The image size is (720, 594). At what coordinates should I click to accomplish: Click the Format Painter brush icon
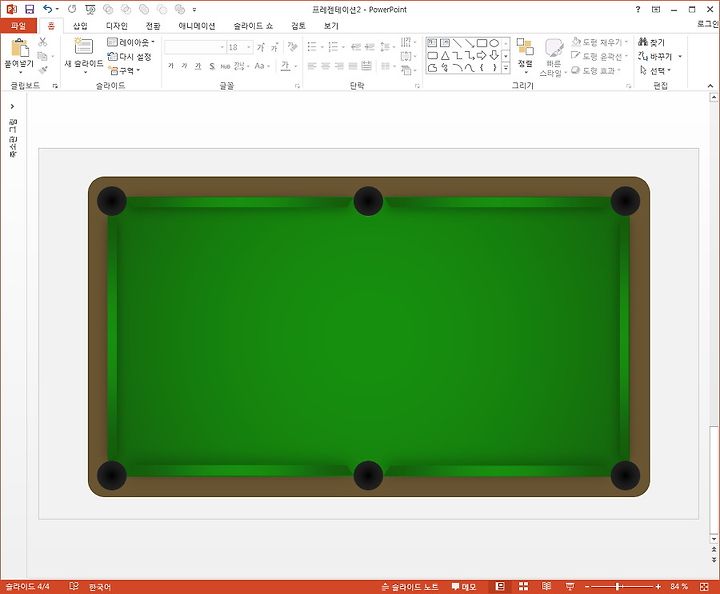coord(43,70)
